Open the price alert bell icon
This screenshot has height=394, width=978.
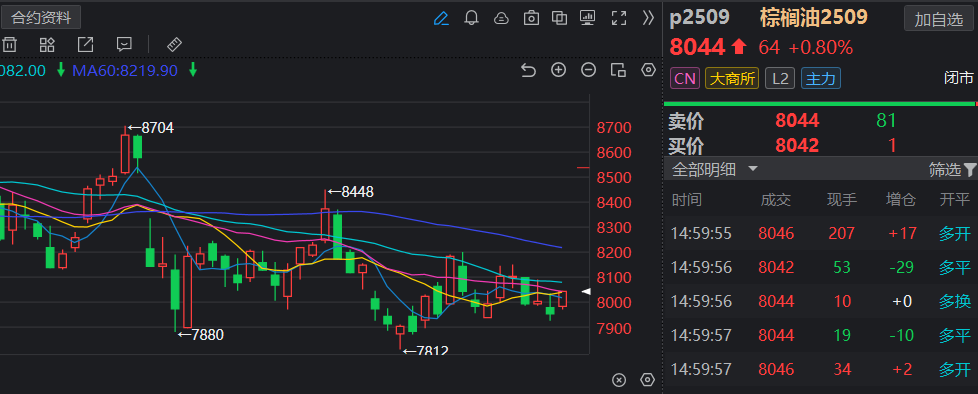pyautogui.click(x=472, y=18)
